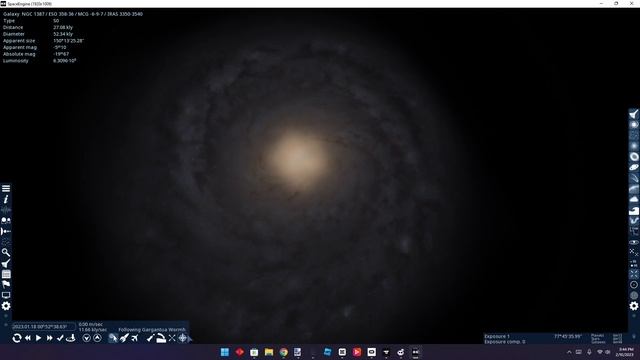This screenshot has width=640, height=360.
Task: Click the land/approach surface icon
Action: click(161, 338)
